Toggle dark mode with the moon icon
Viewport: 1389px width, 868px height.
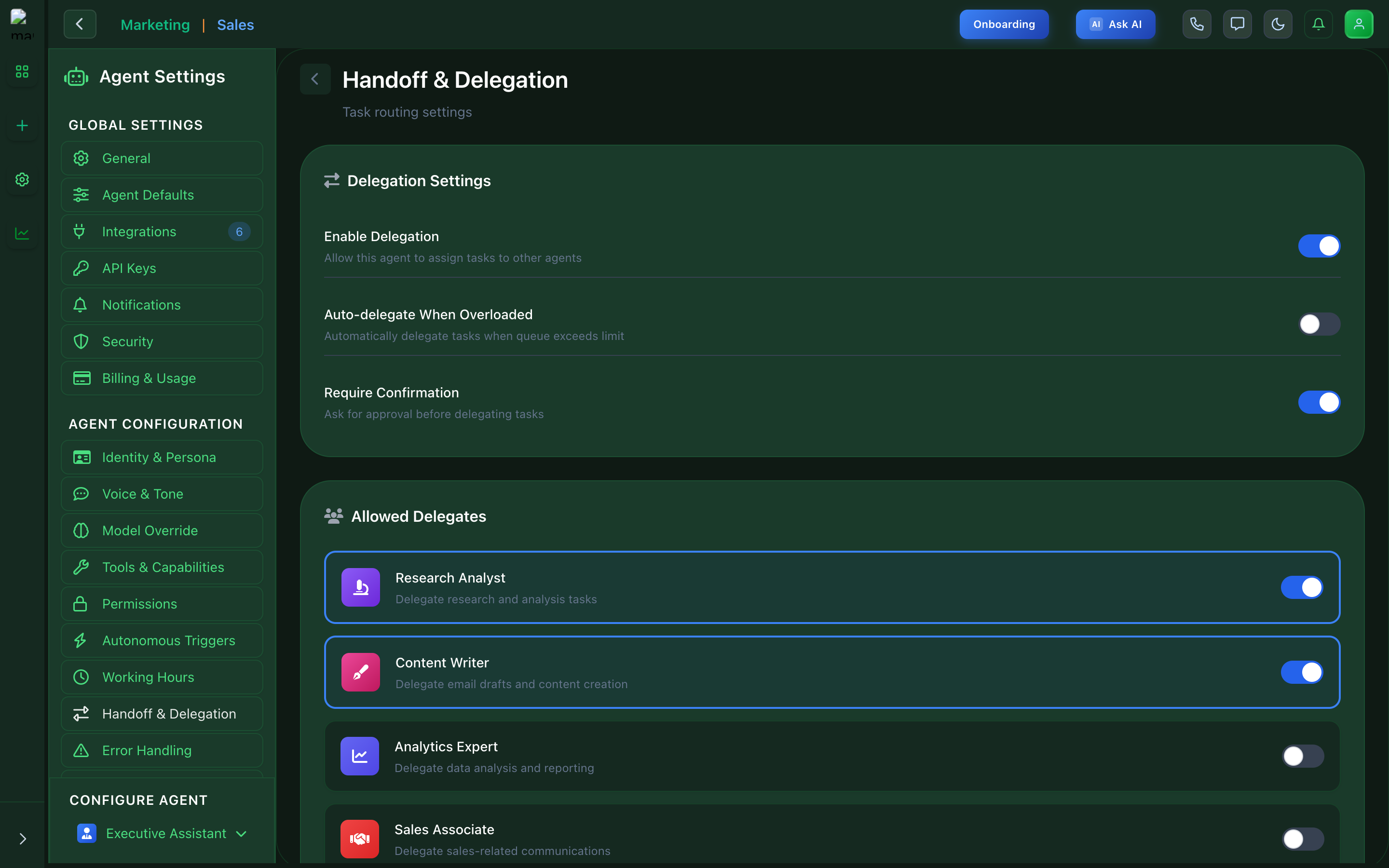1278,24
